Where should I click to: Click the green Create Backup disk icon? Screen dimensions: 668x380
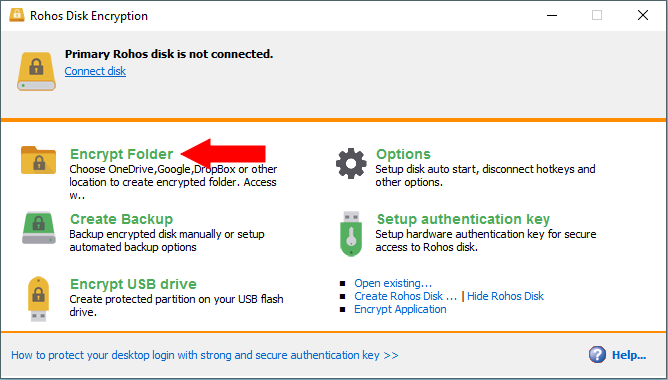point(39,228)
